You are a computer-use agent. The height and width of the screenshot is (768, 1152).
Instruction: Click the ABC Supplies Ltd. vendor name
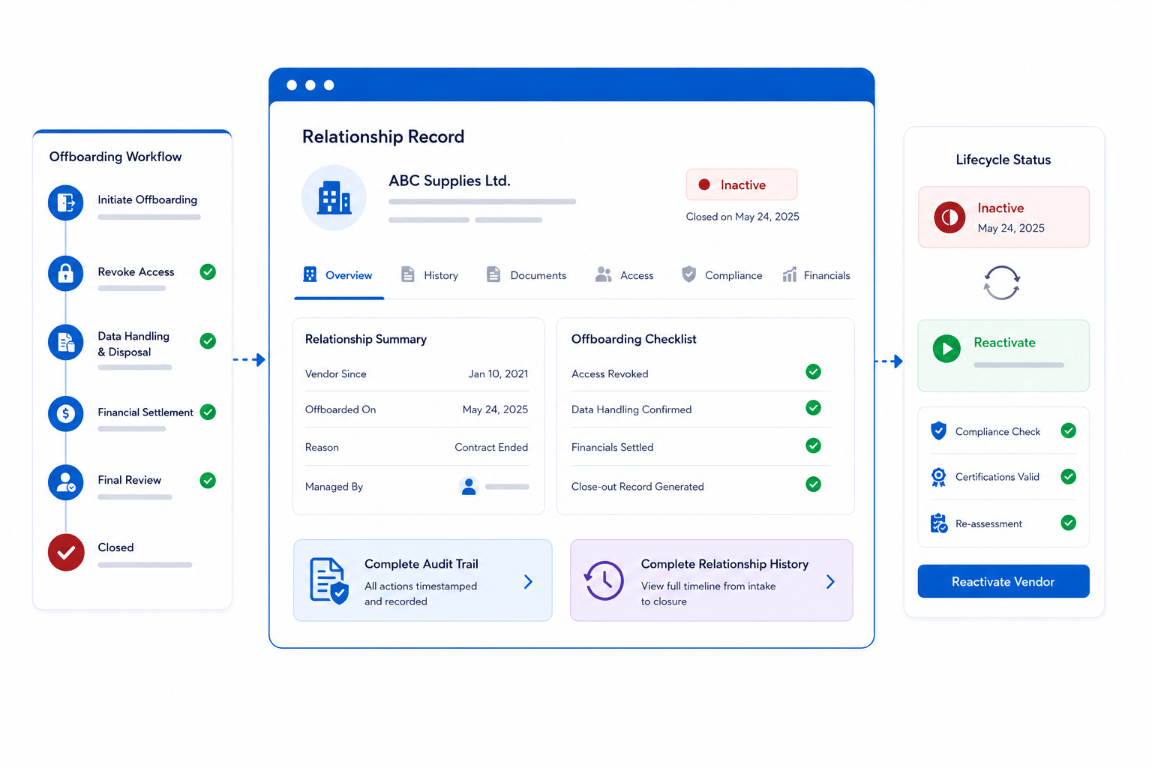450,181
